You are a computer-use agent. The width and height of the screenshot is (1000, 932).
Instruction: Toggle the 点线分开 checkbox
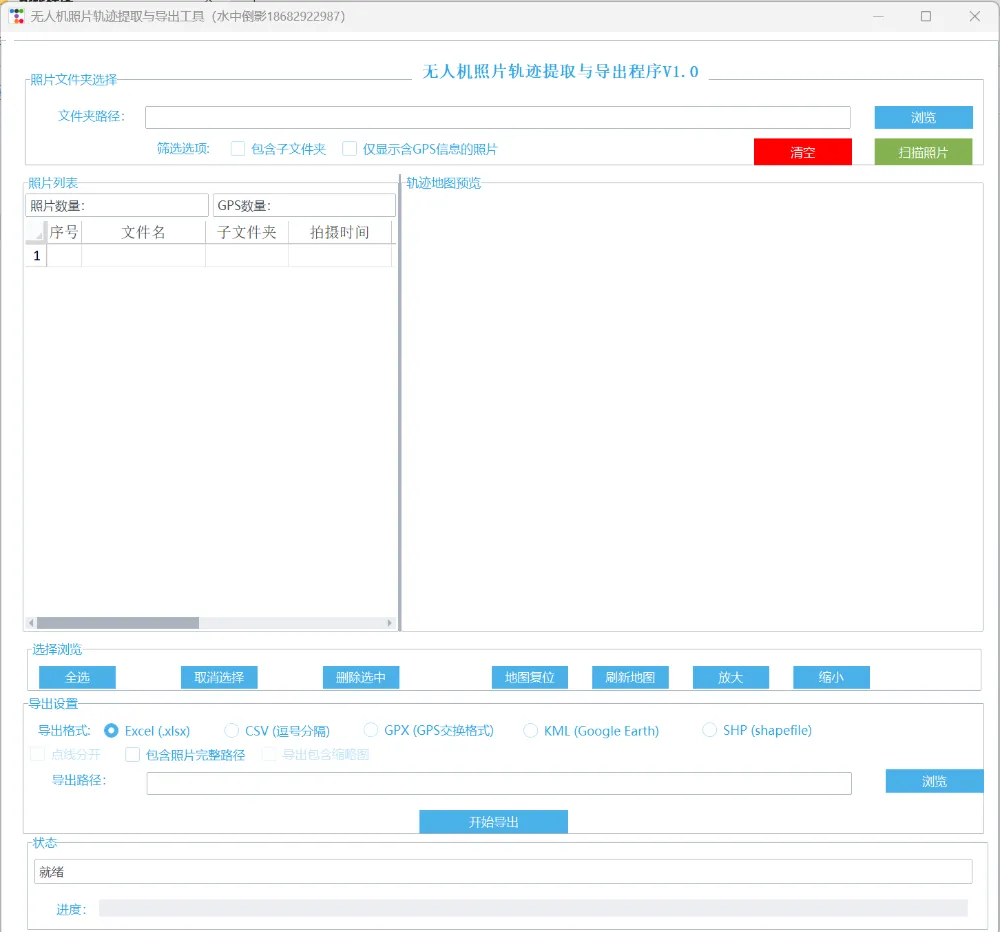(38, 755)
